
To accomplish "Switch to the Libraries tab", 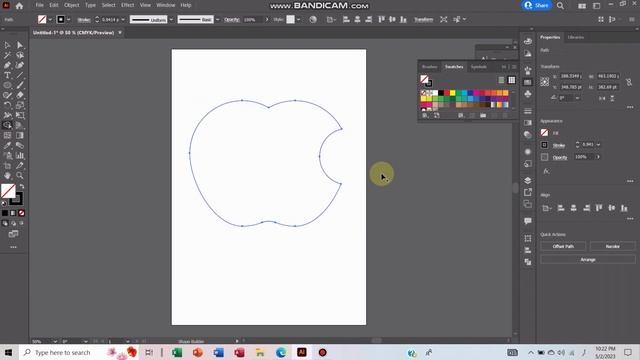I will (x=576, y=37).
